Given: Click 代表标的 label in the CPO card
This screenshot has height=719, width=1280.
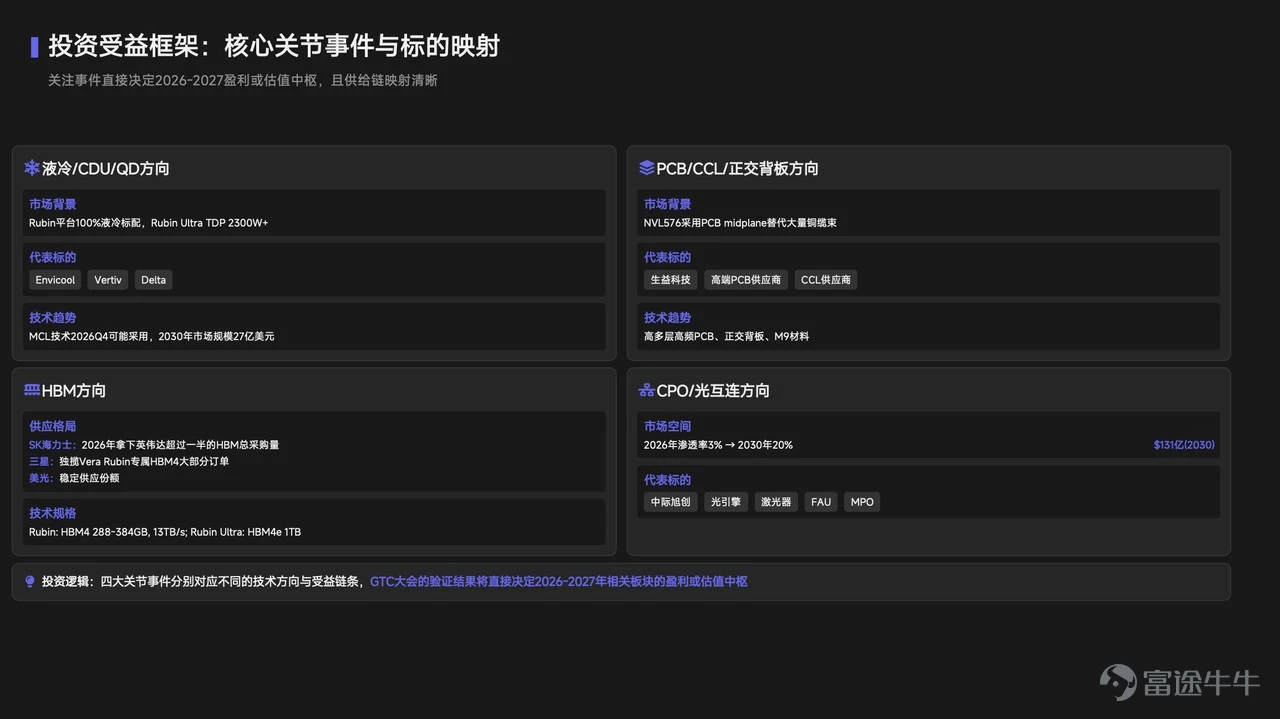Looking at the screenshot, I should coord(667,480).
